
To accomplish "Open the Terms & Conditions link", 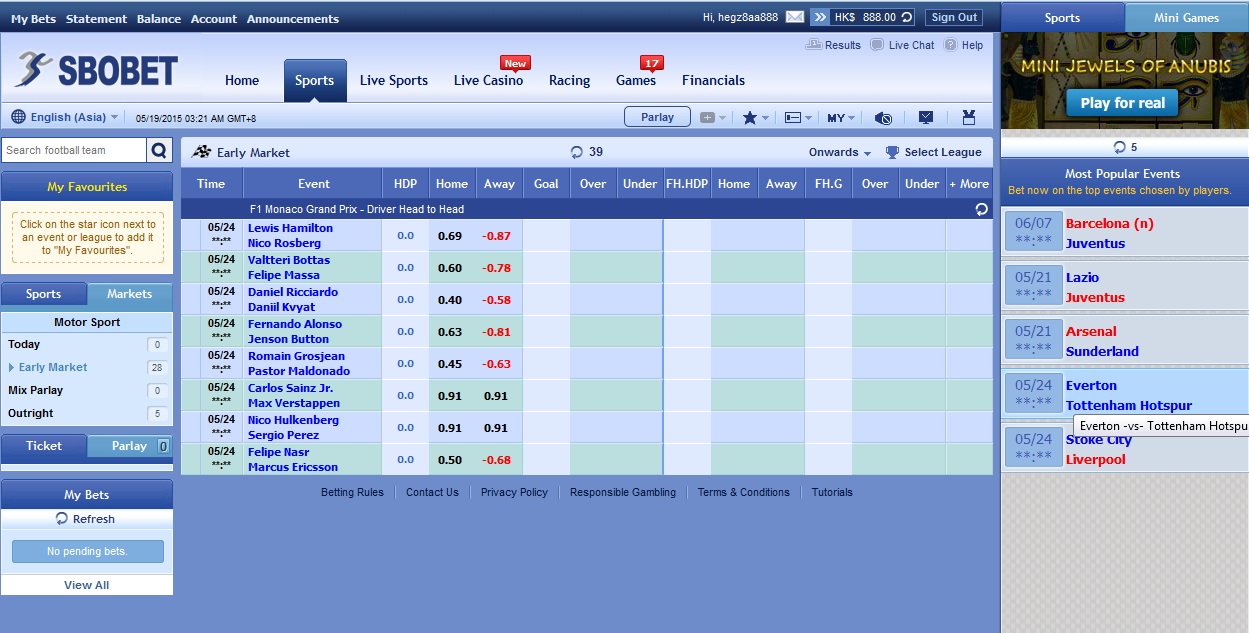I will coord(744,492).
